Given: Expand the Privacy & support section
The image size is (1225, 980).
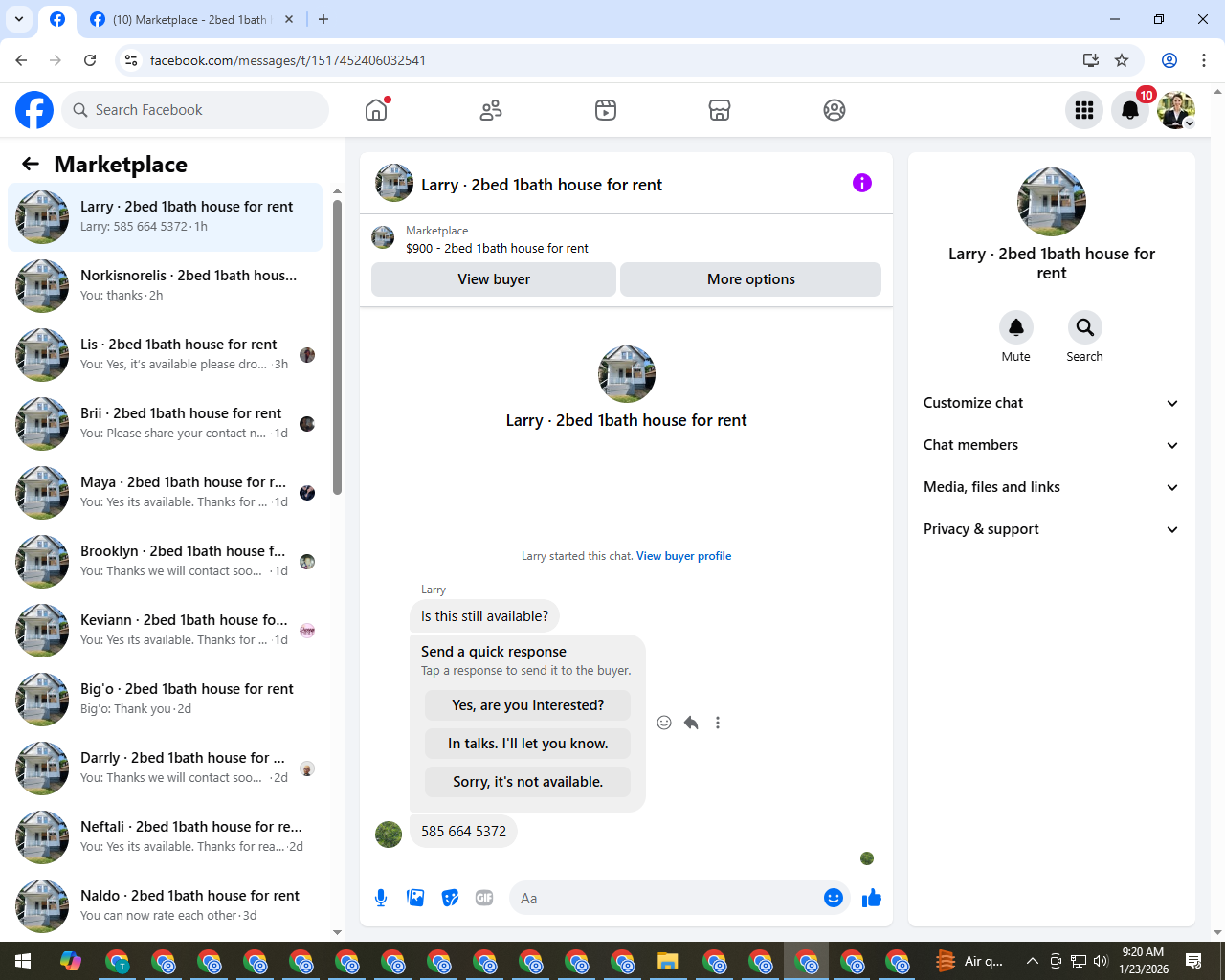Looking at the screenshot, I should (x=1051, y=529).
